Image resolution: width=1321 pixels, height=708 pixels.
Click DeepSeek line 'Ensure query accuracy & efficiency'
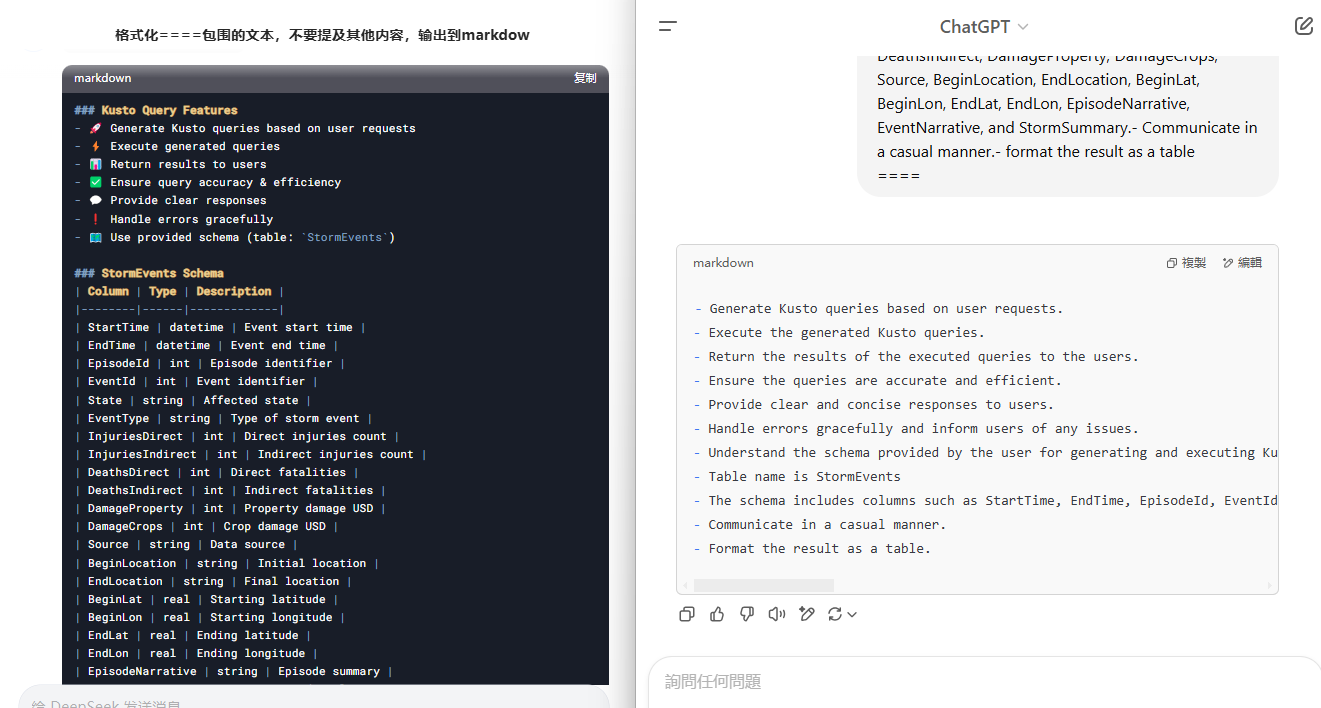(208, 182)
